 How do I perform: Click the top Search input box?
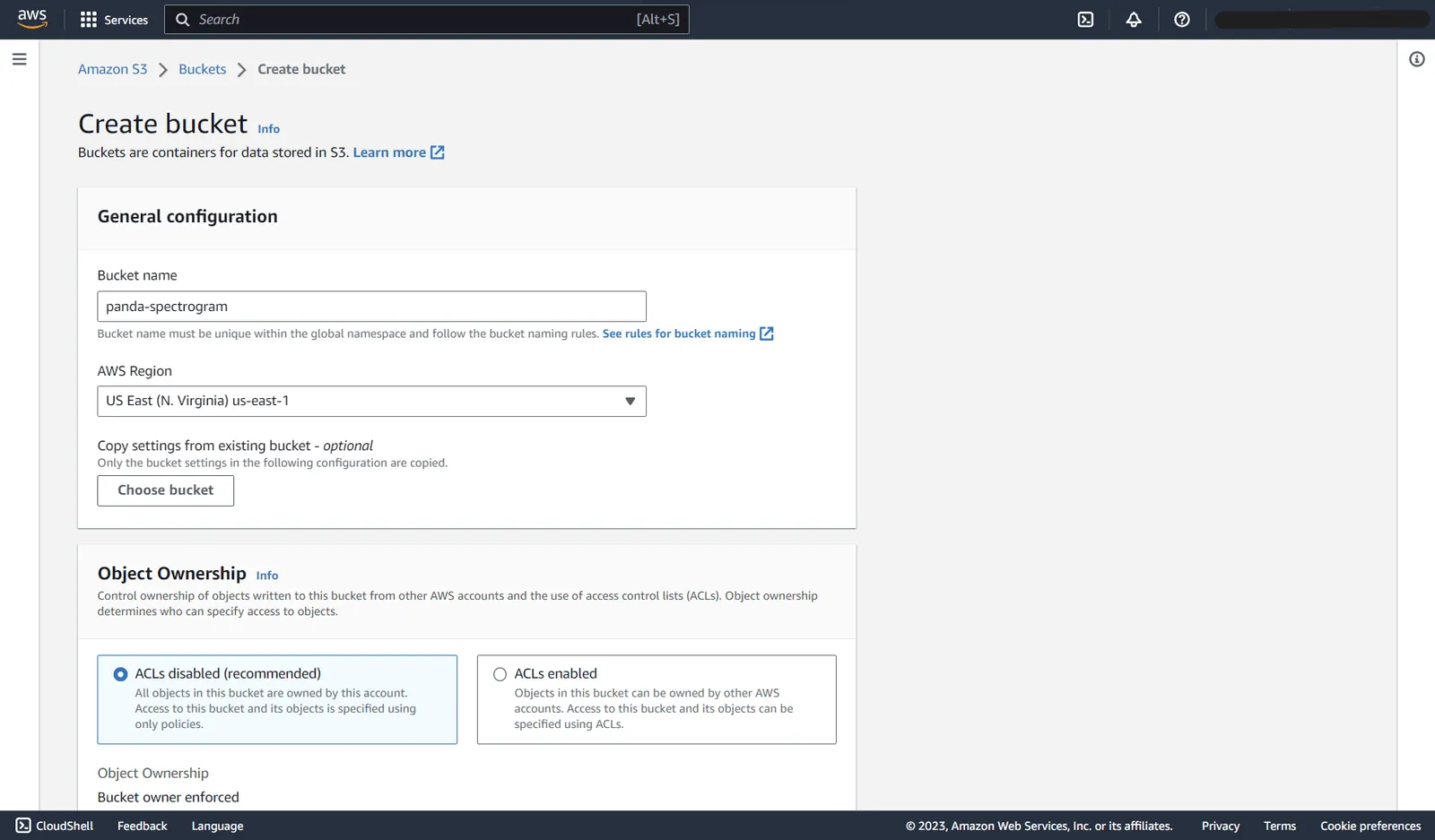click(427, 20)
